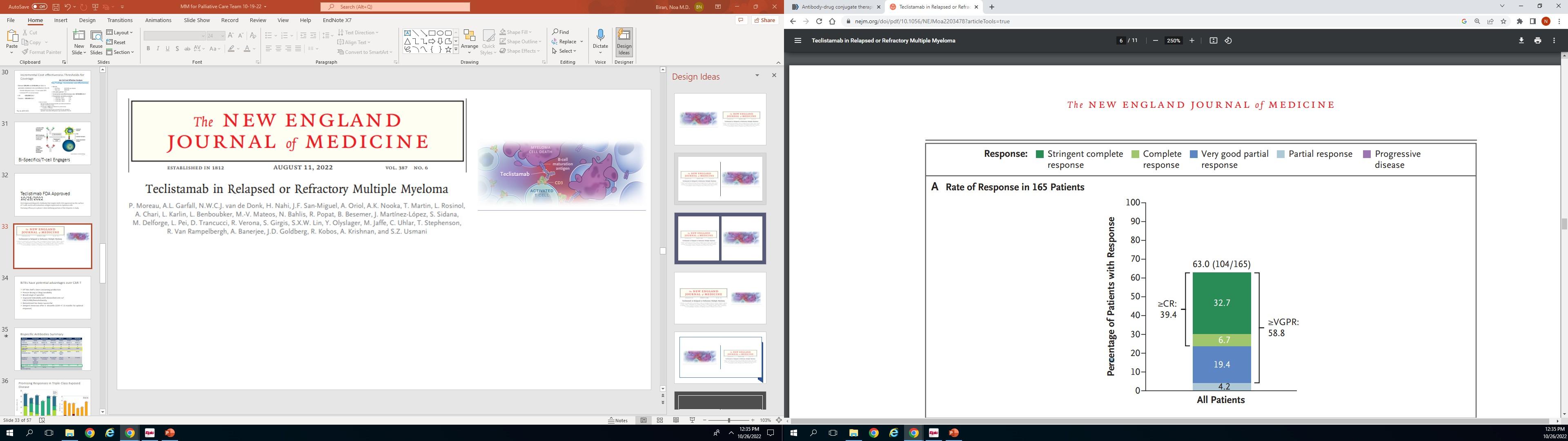Select slide 35 Bispecific Antibodies Summary thumbnail

pos(52,349)
